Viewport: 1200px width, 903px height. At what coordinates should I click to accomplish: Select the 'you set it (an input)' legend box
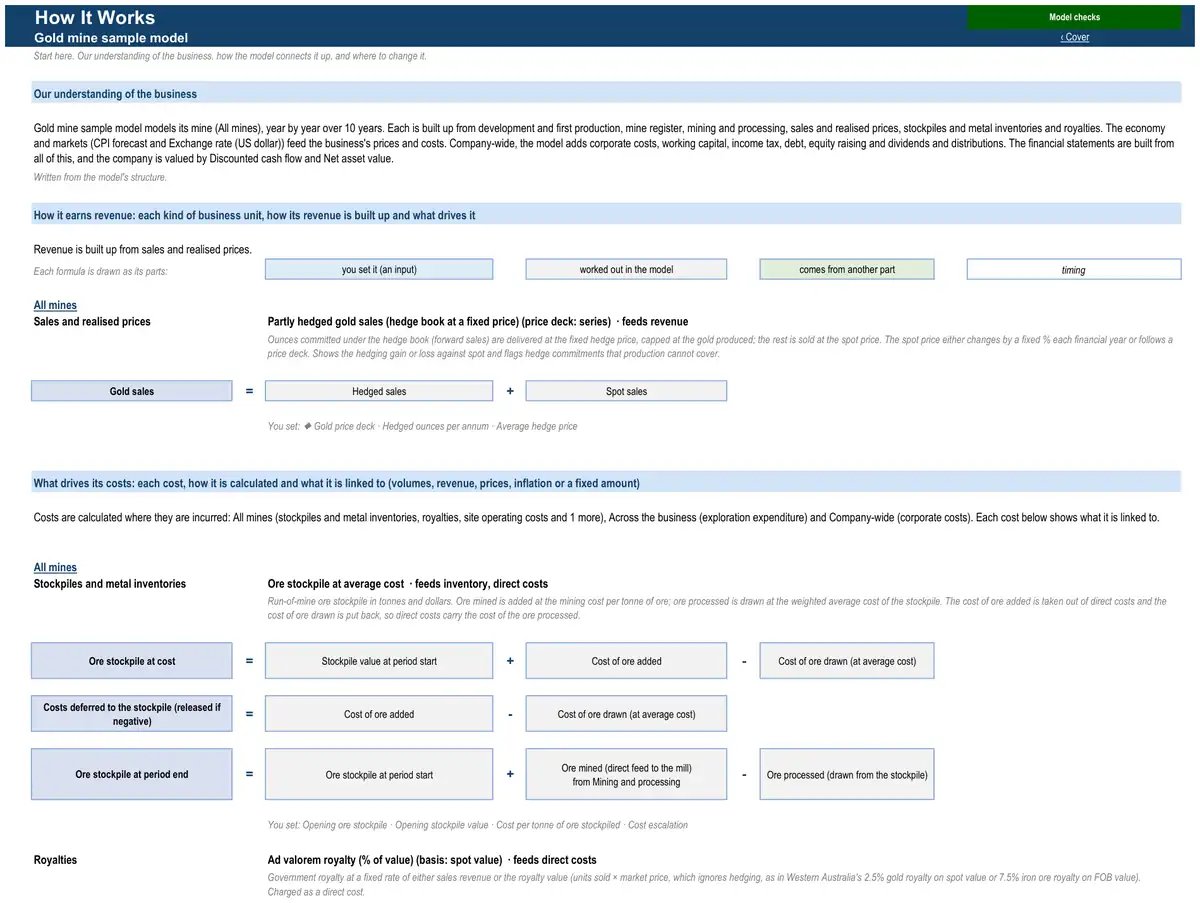[x=379, y=269]
